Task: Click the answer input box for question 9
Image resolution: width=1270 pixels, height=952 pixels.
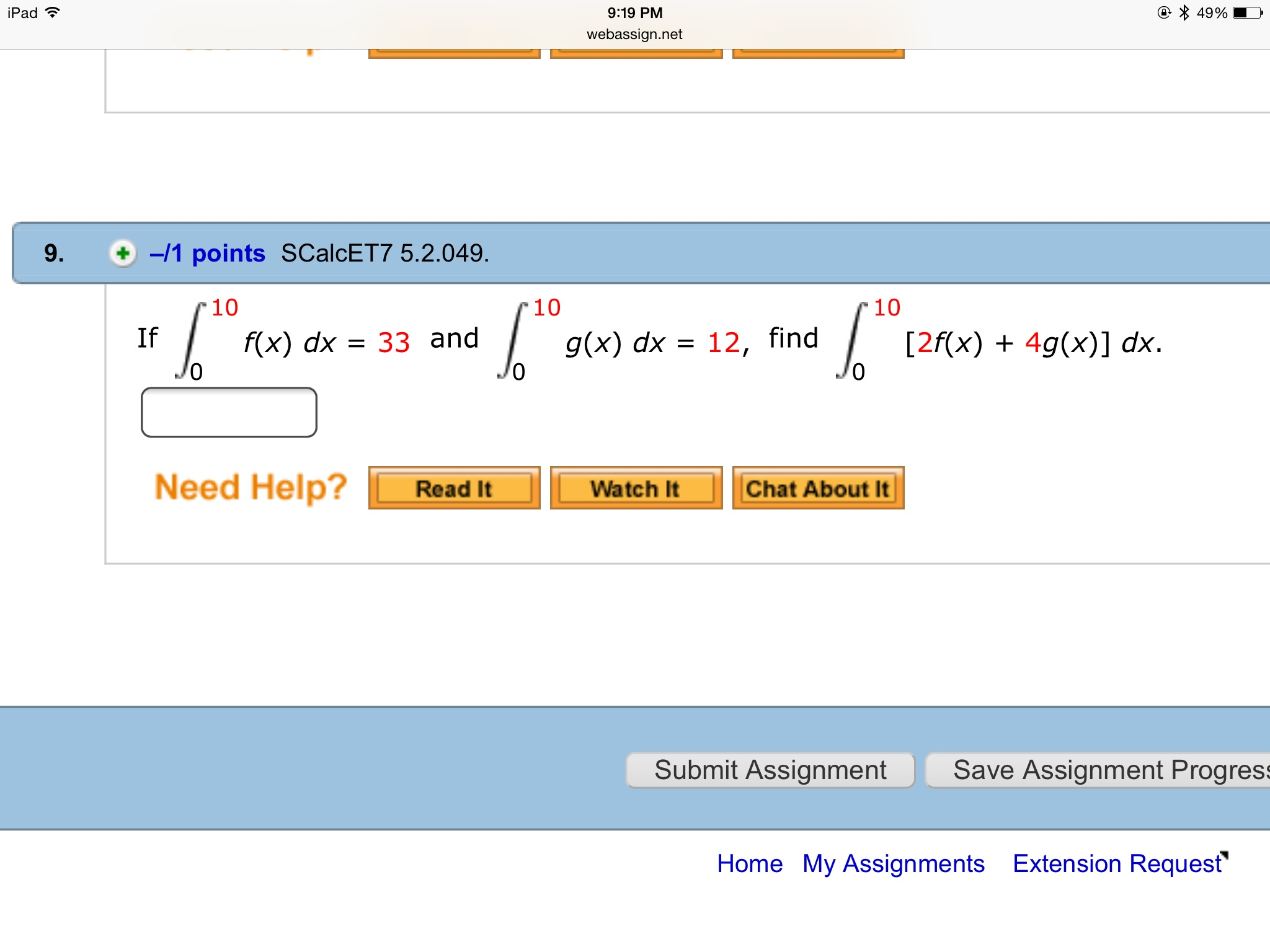Action: pos(229,412)
